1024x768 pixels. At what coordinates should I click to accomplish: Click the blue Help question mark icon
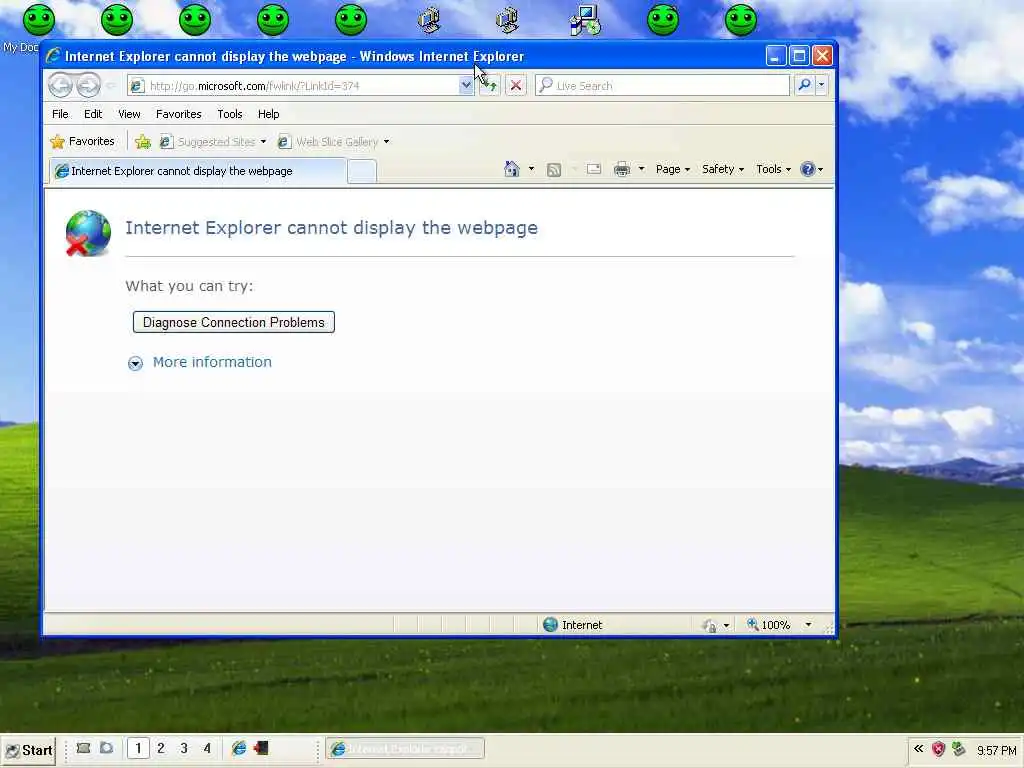pos(808,169)
